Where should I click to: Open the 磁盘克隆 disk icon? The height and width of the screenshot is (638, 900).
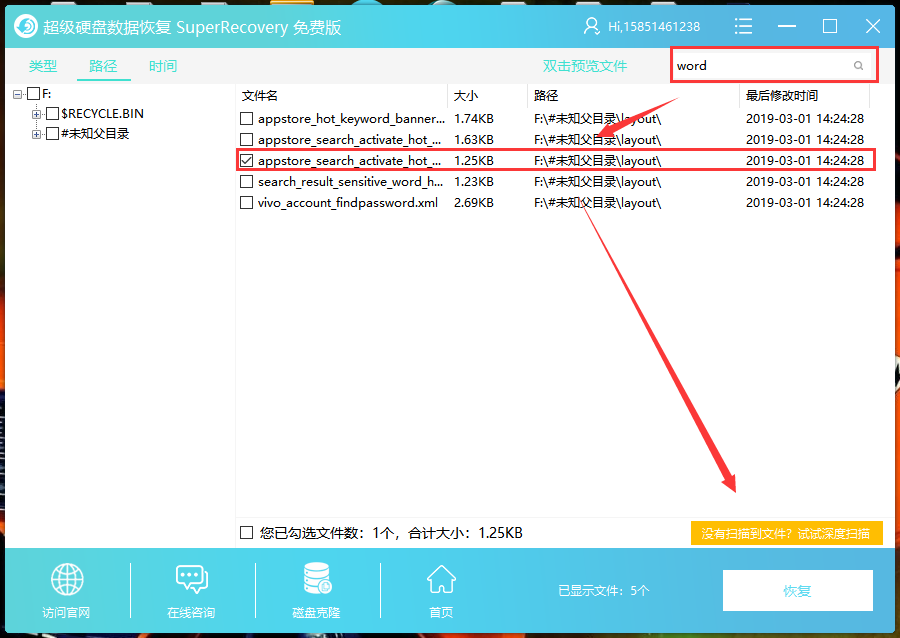317,578
